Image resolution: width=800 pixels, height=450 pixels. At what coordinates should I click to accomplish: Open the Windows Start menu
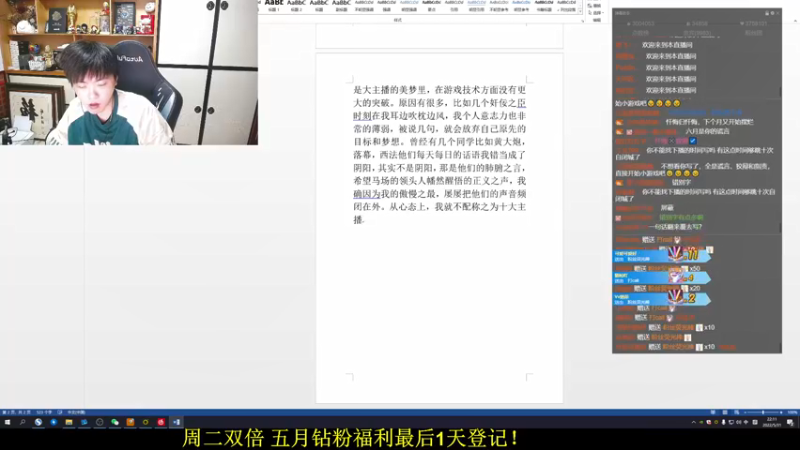click(7, 422)
